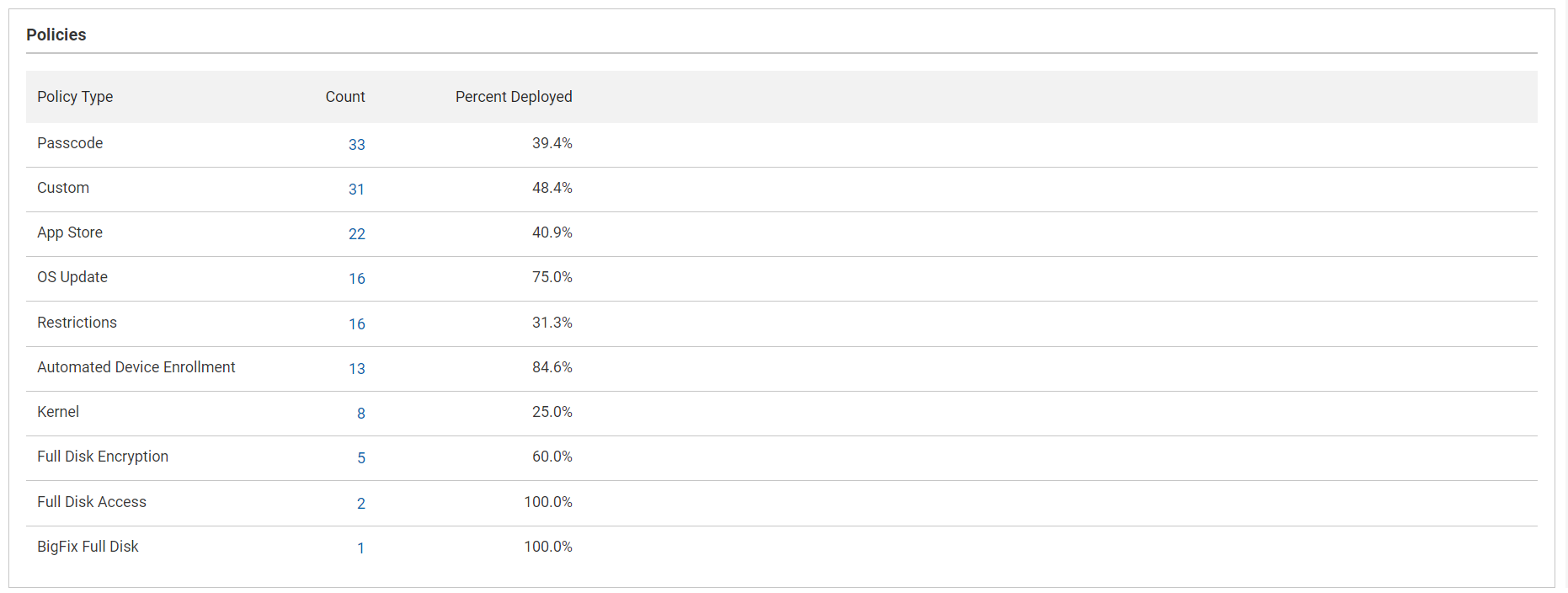Select the Full Disk Encryption row label
The image size is (1568, 593).
(x=102, y=457)
